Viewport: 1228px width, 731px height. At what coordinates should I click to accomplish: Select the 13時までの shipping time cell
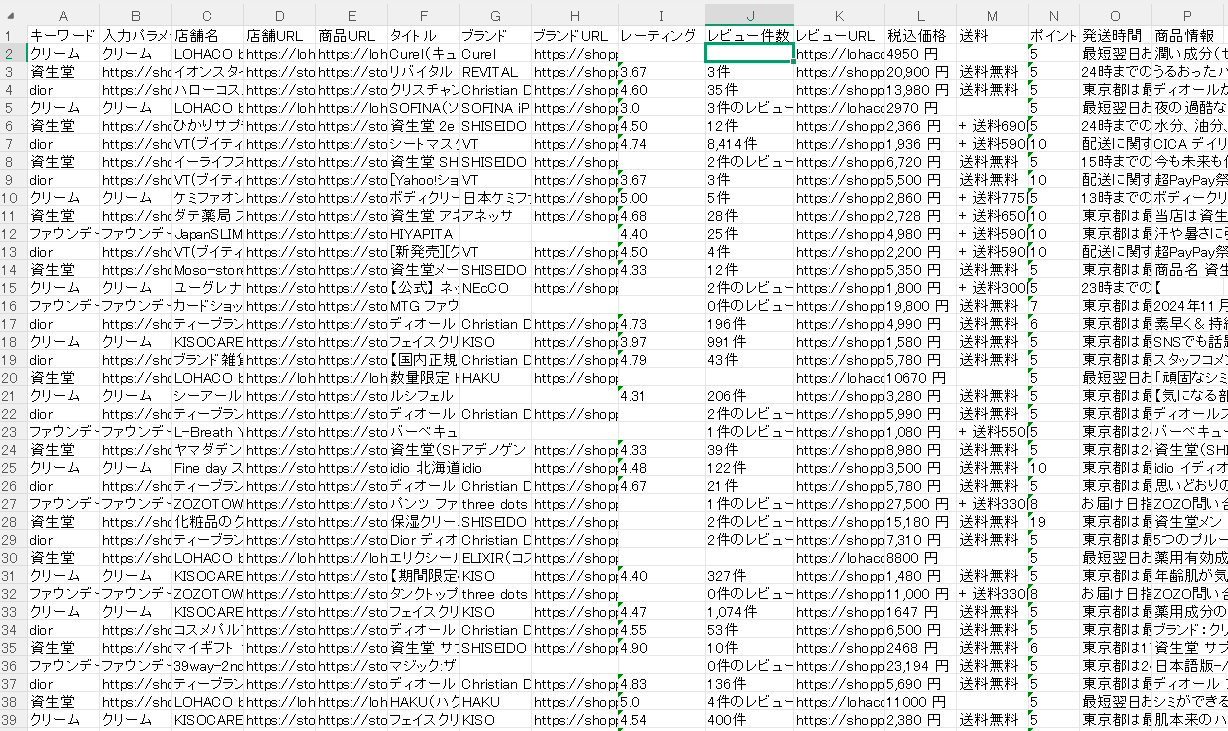click(x=1115, y=198)
